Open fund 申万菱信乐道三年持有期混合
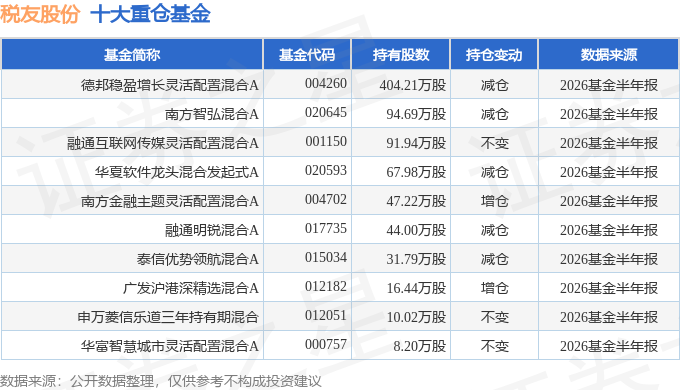Viewport: 680px width, 390px height. click(x=168, y=317)
